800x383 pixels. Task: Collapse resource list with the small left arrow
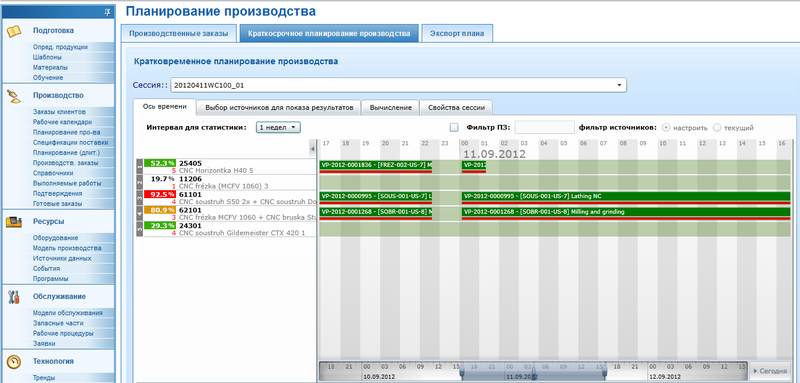(312, 148)
